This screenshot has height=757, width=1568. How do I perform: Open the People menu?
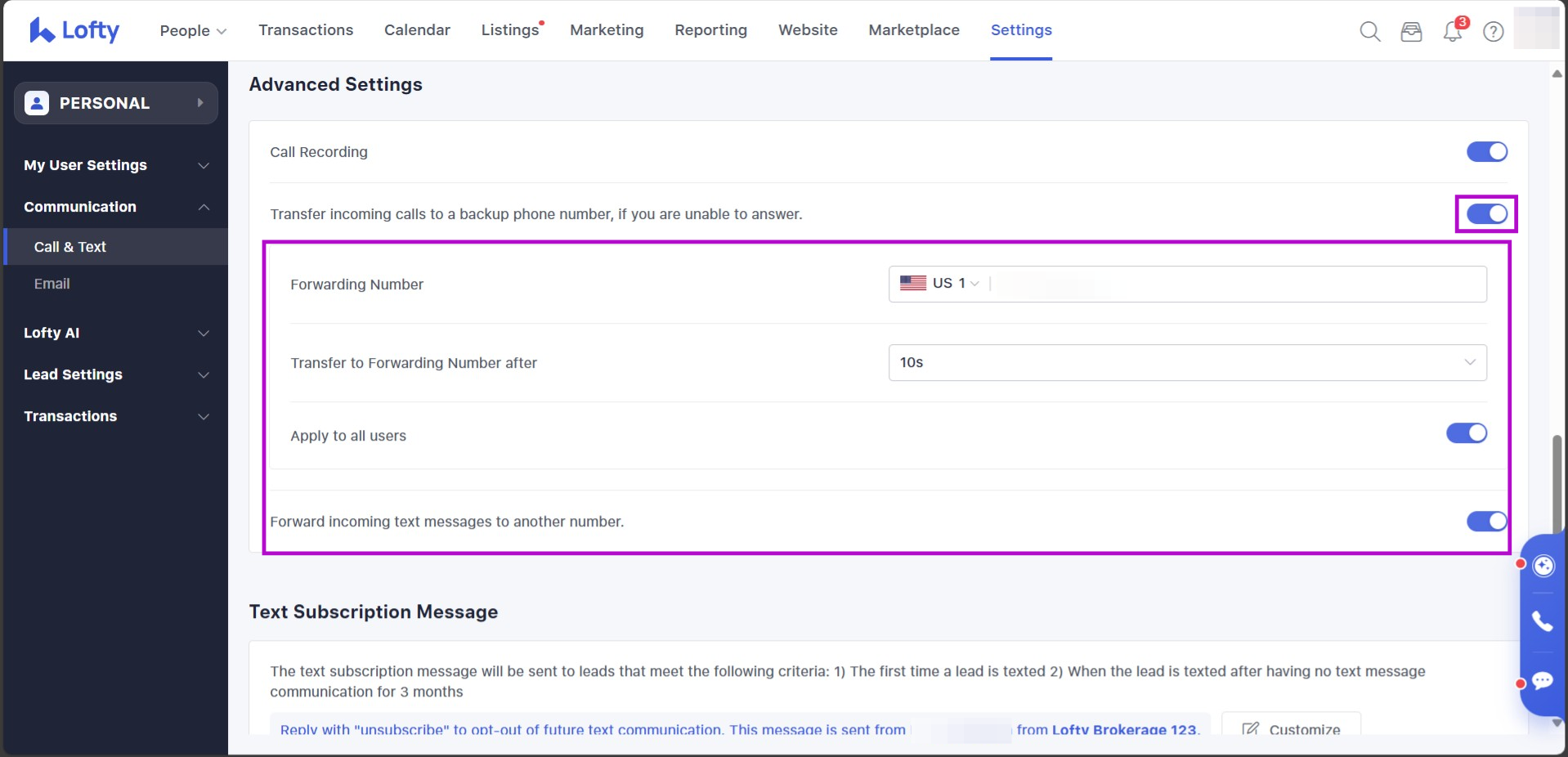click(x=192, y=30)
